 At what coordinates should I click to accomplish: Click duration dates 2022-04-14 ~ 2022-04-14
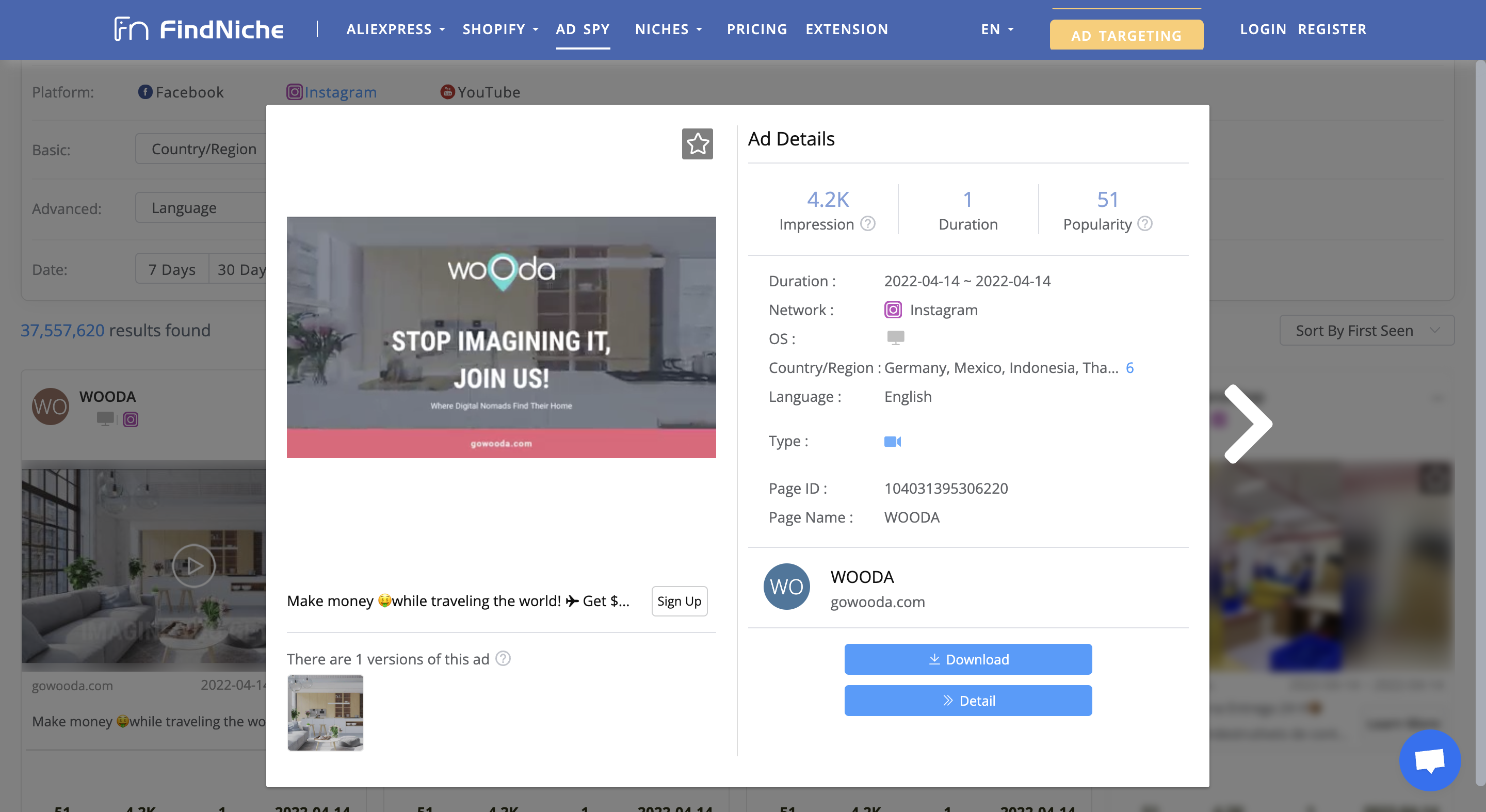(967, 282)
